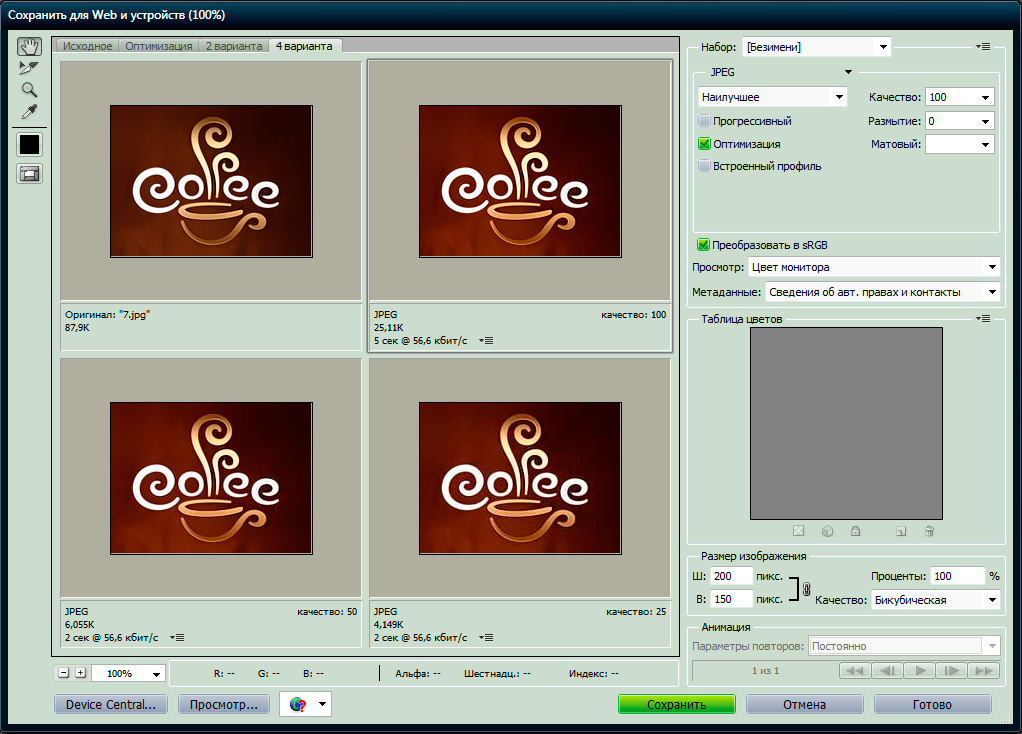Viewport: 1022px width, 734px height.
Task: Open the Просмотр Цвет монитора dropdown
Action: (873, 267)
